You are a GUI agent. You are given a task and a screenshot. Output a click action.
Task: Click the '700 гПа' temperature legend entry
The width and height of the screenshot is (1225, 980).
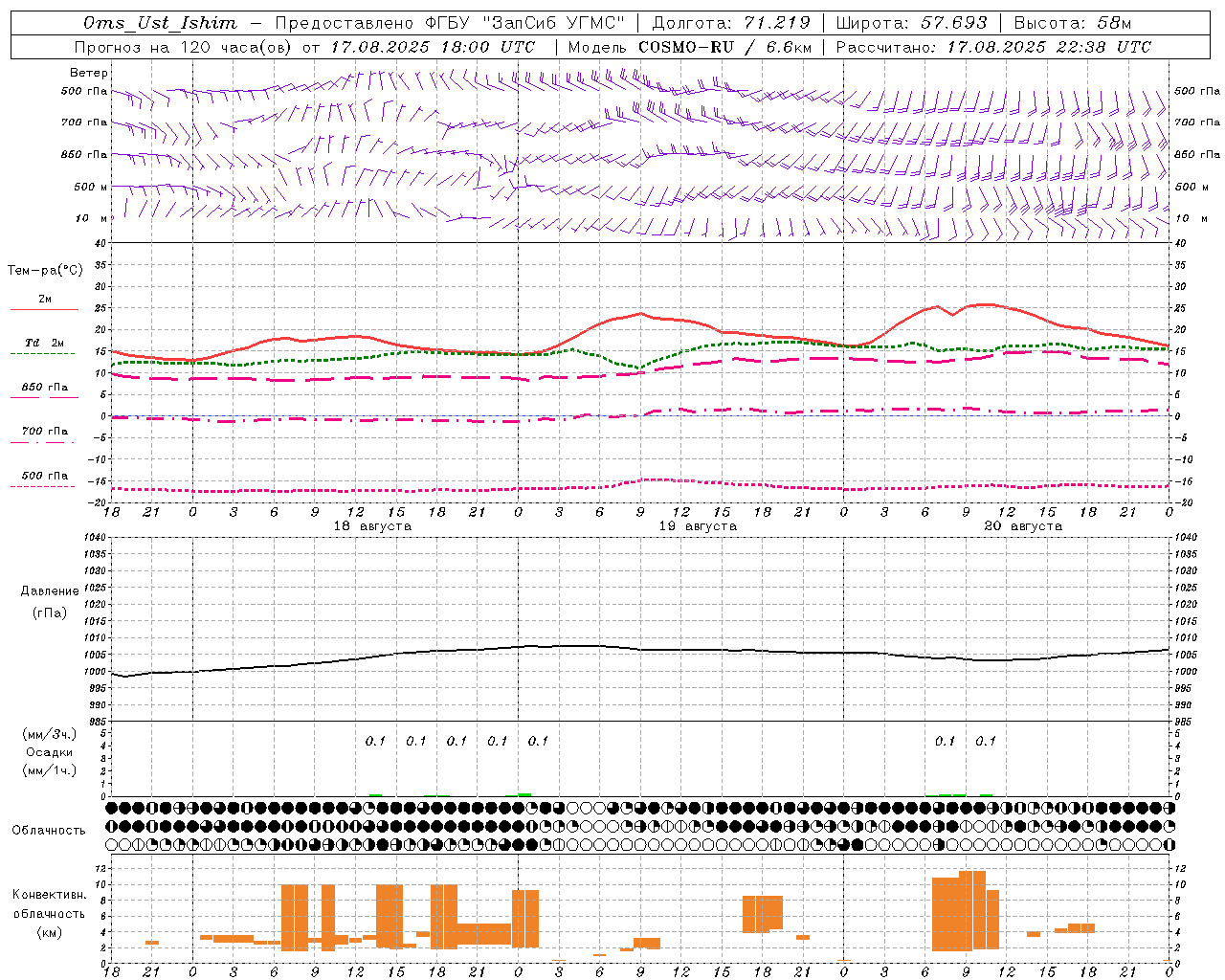(44, 432)
